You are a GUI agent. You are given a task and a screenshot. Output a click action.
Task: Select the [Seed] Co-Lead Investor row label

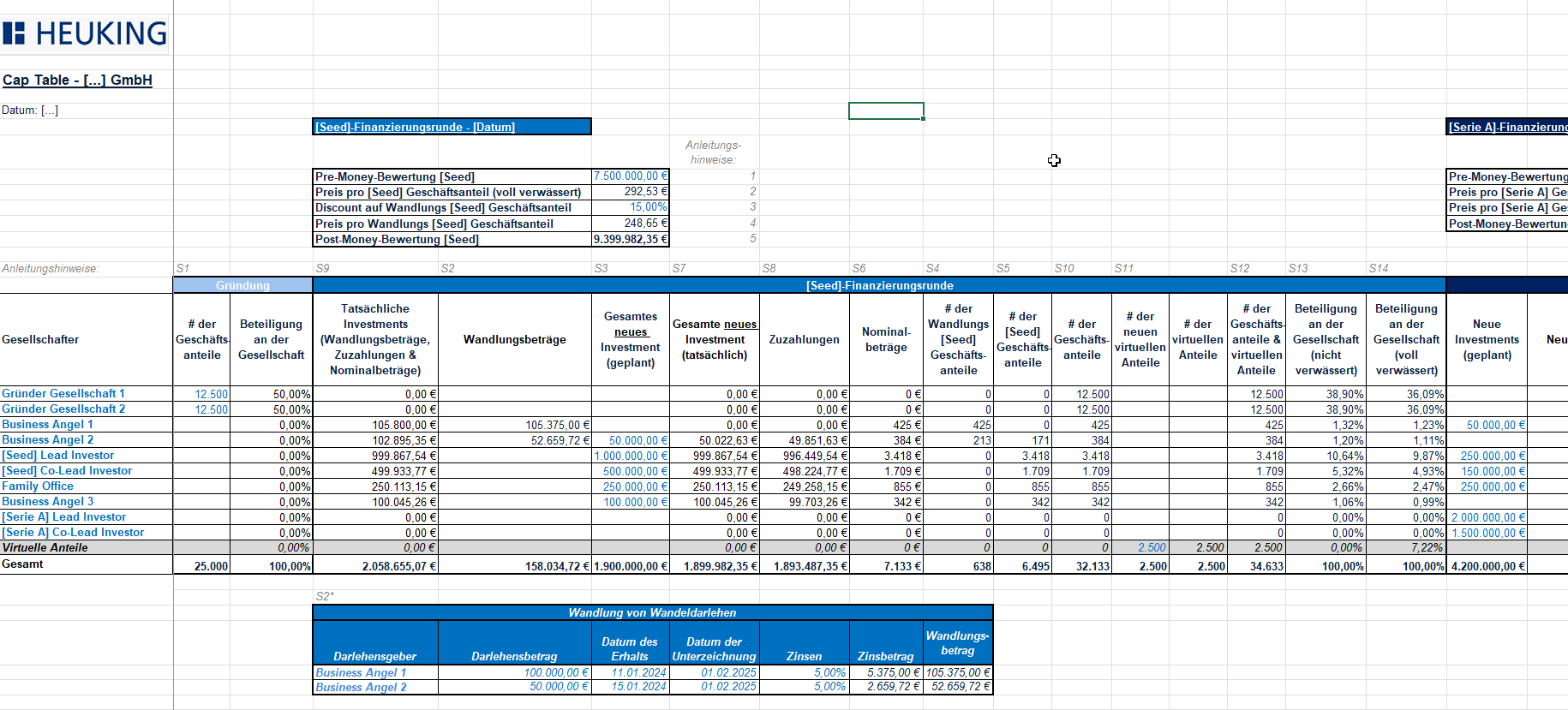(67, 471)
